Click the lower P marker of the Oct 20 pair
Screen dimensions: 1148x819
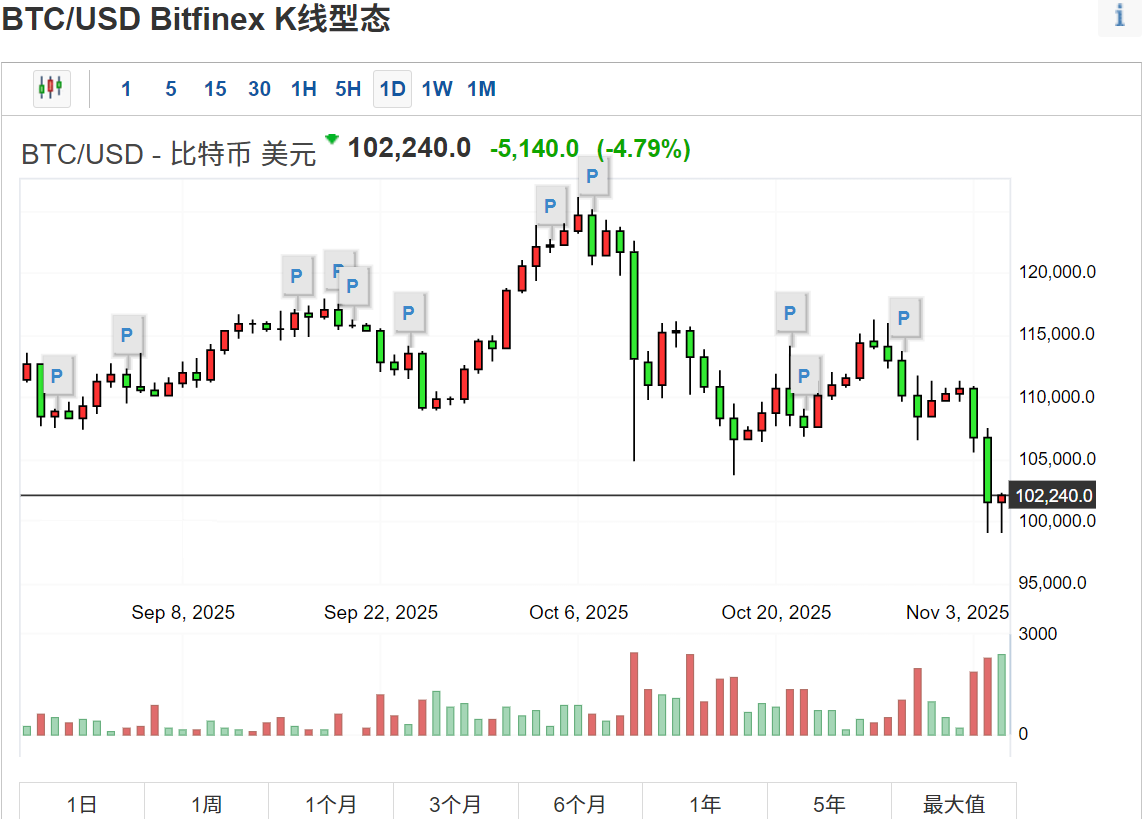point(805,375)
